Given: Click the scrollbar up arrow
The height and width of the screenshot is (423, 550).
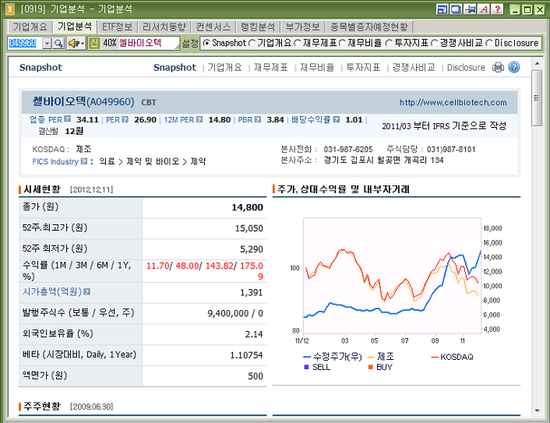Looking at the screenshot, I should coord(537,64).
